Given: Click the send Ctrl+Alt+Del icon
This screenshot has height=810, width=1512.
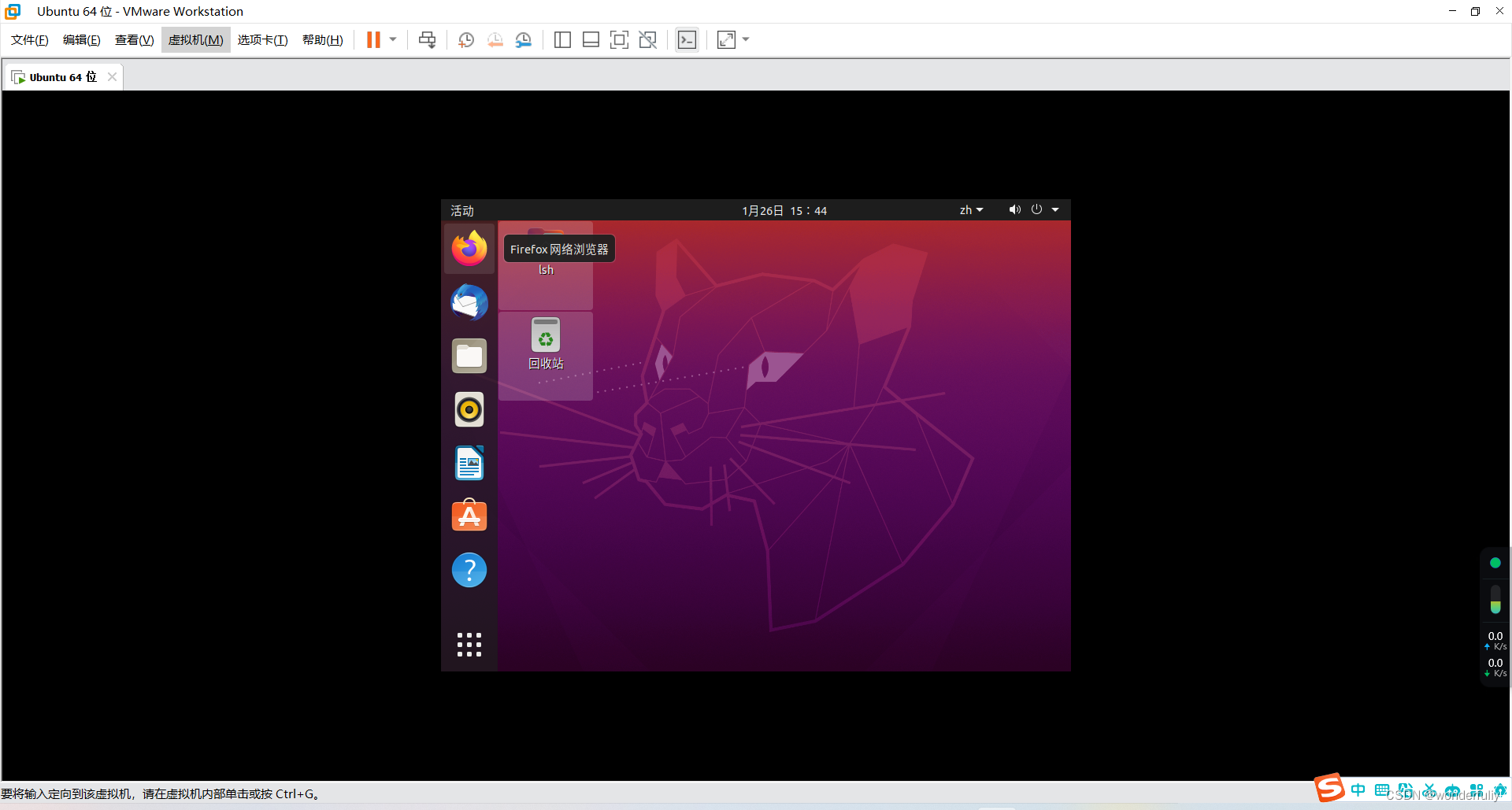Looking at the screenshot, I should pos(427,39).
